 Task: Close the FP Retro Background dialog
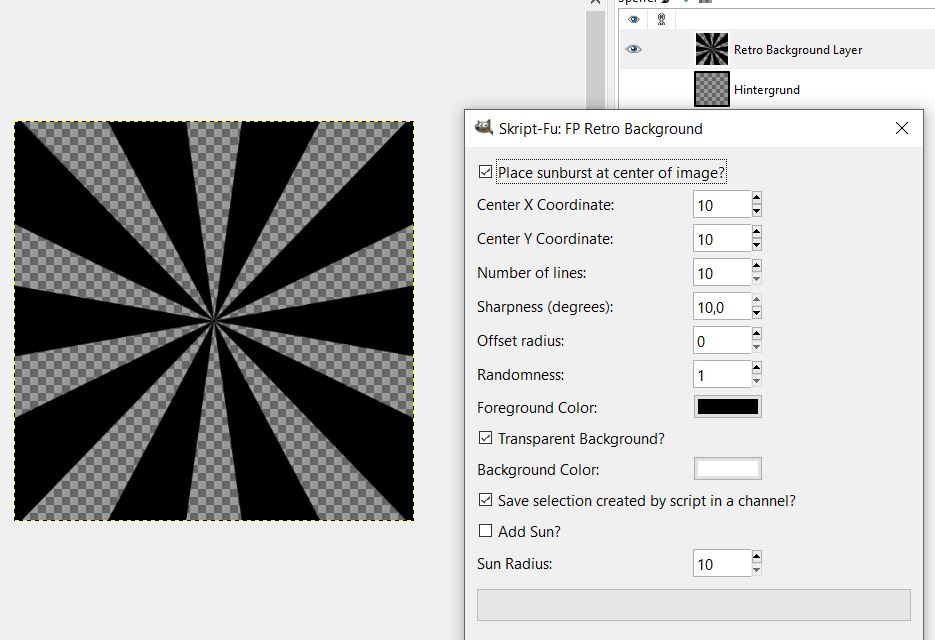point(902,128)
